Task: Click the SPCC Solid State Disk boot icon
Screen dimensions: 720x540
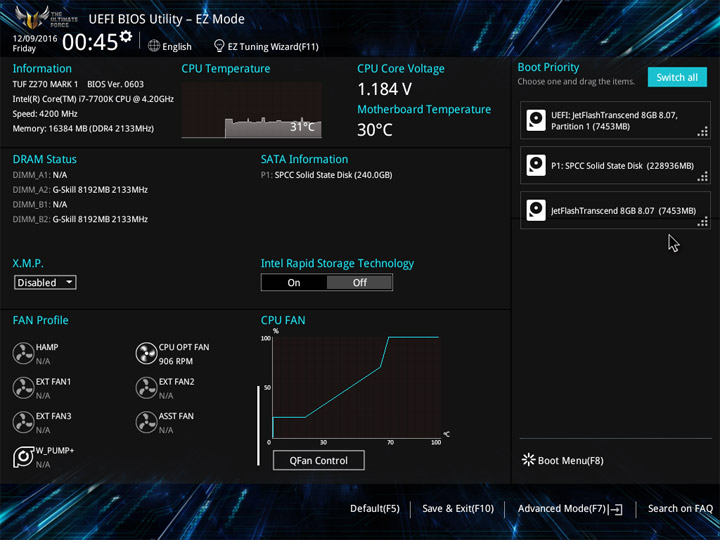Action: coord(536,165)
